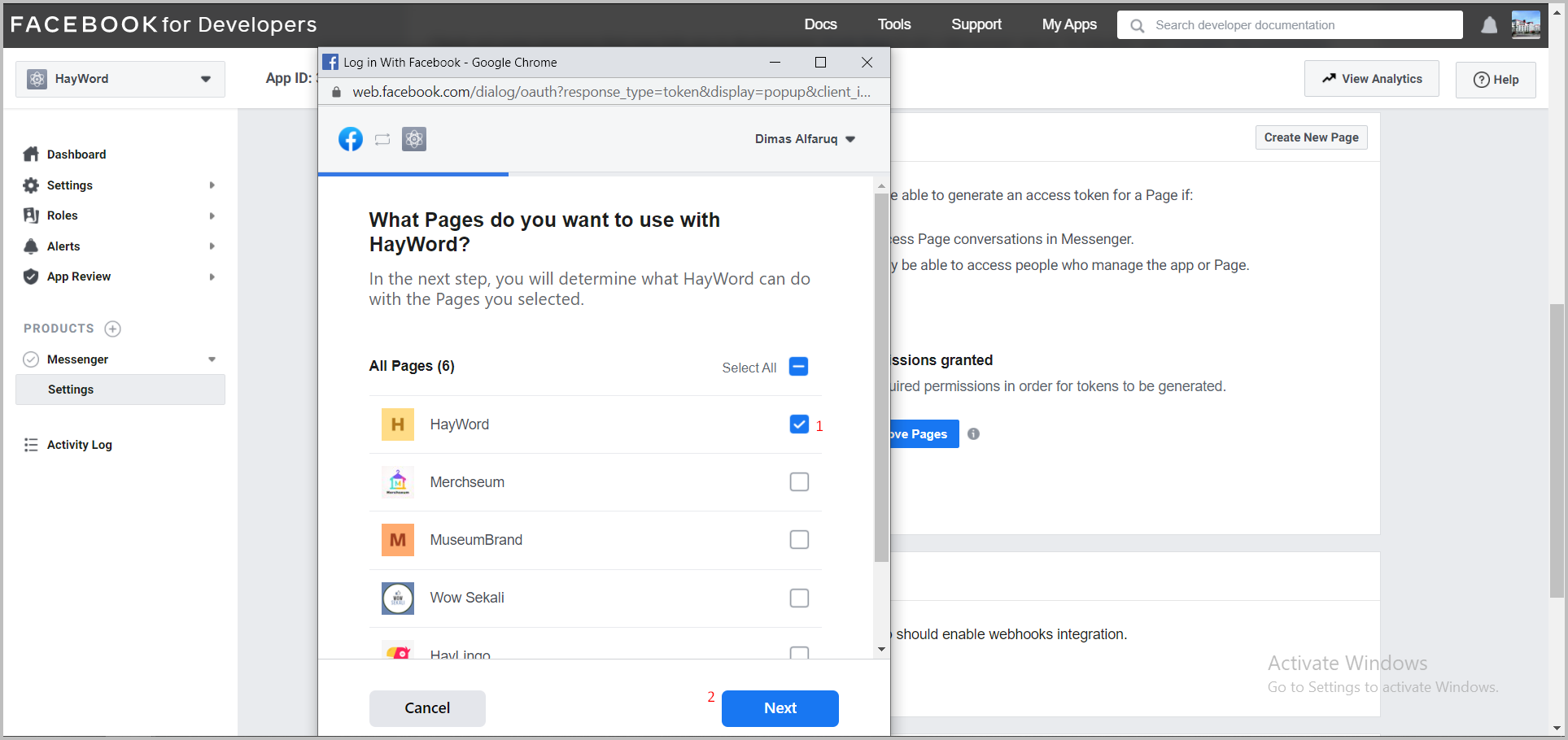The height and width of the screenshot is (740, 1568).
Task: Click the FACEBOOK for Developers logo
Action: pyautogui.click(x=164, y=24)
